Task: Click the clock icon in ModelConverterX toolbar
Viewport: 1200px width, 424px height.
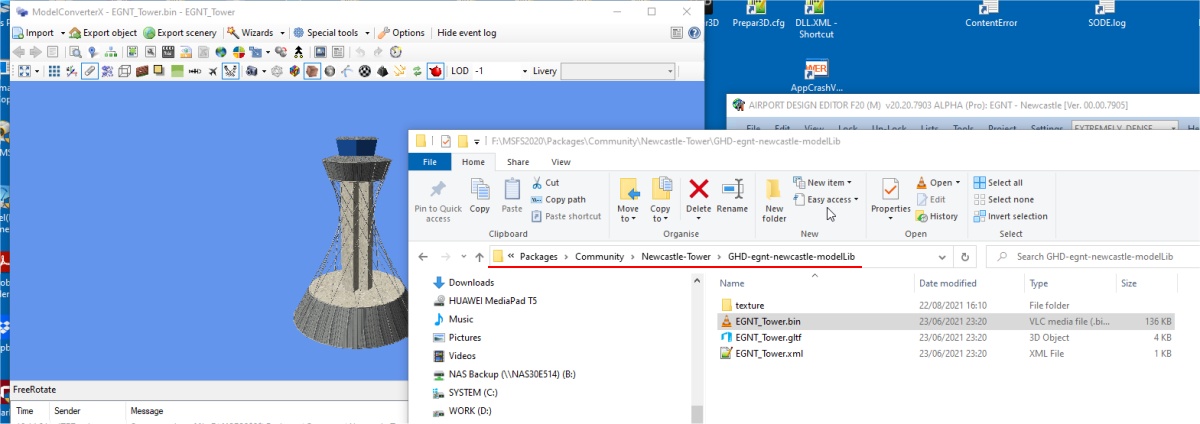Action: [x=396, y=52]
